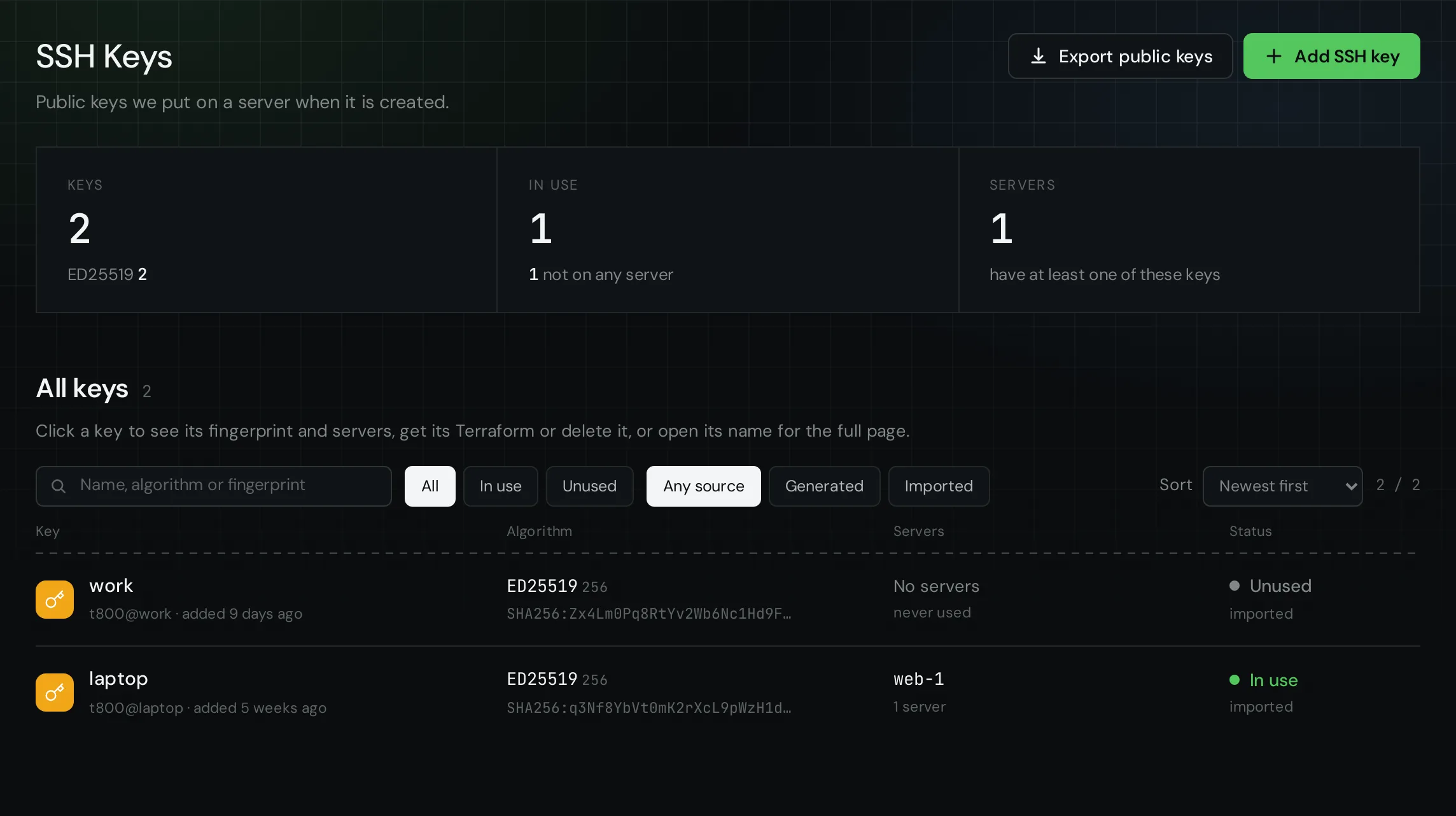Click the download icon on Export button
Image resolution: width=1456 pixels, height=816 pixels.
point(1039,56)
